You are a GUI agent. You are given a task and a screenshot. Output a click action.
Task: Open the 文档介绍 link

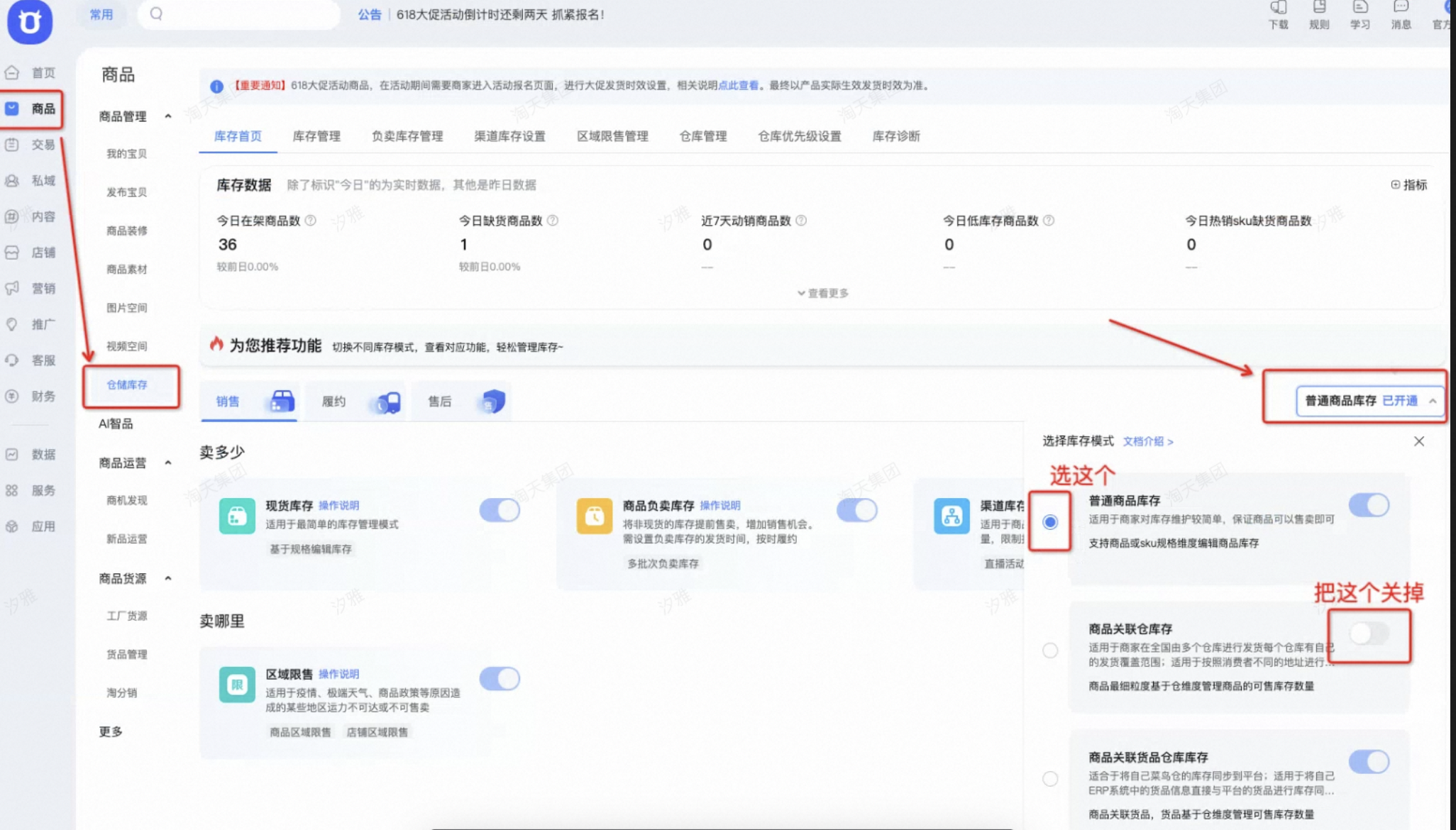1148,441
